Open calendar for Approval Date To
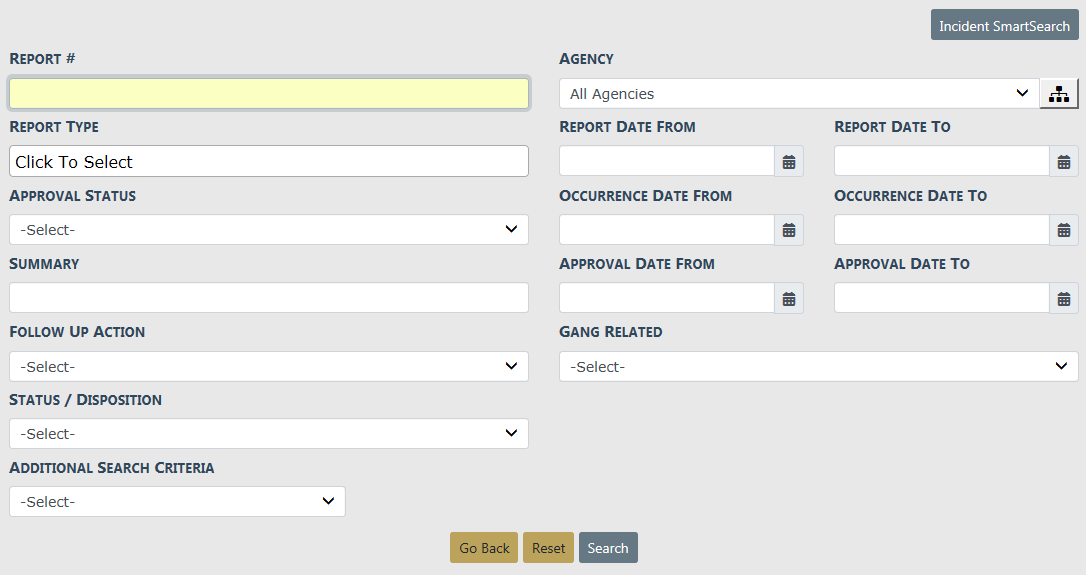This screenshot has height=575, width=1086. coord(1064,298)
